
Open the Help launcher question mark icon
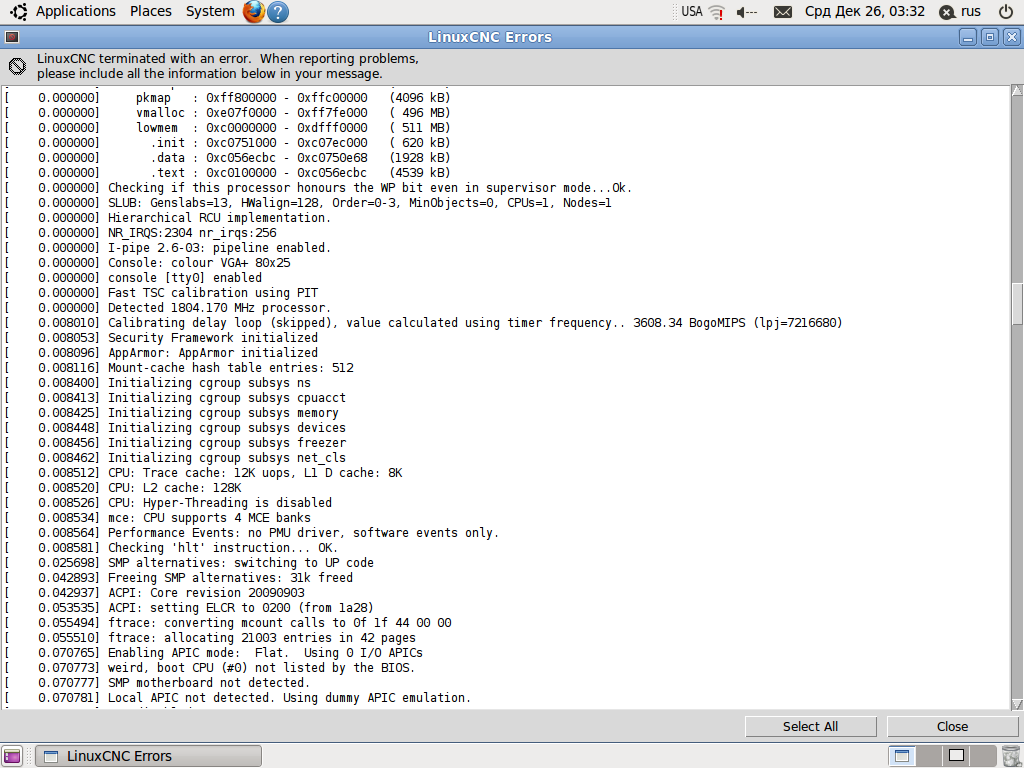278,12
